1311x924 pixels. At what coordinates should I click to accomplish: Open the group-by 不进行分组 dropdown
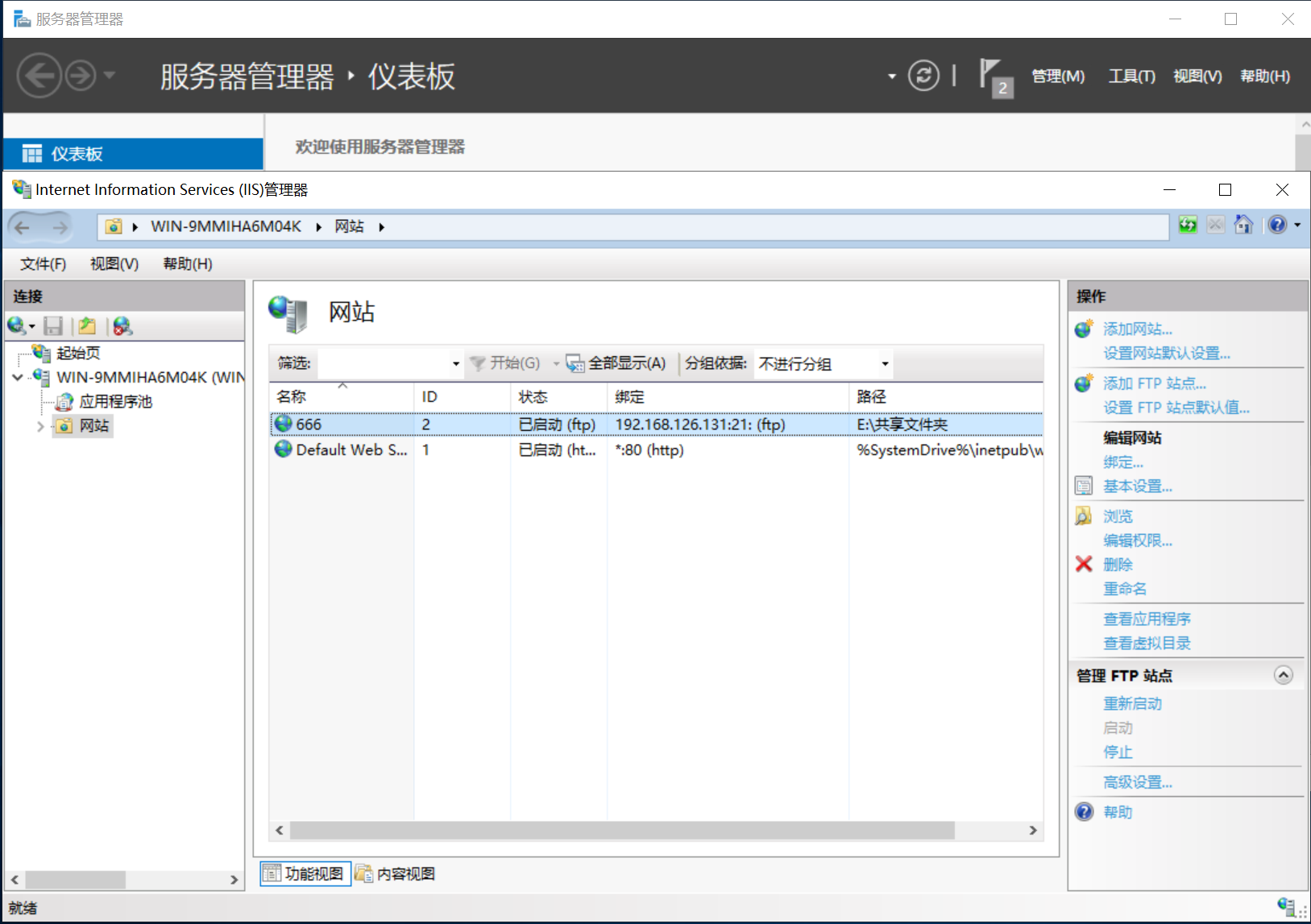pyautogui.click(x=824, y=363)
